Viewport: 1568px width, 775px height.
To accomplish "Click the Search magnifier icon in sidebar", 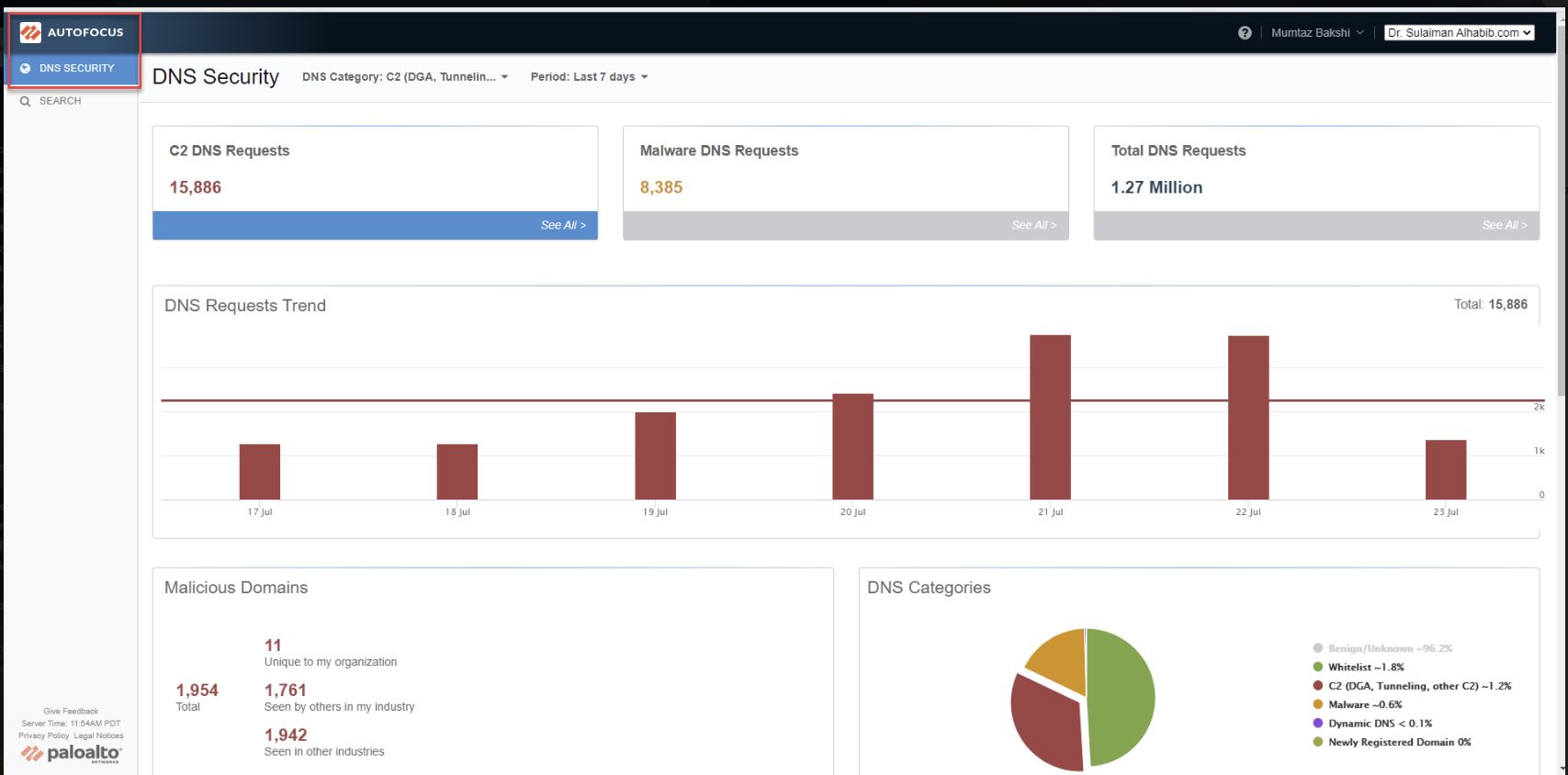I will [x=26, y=101].
